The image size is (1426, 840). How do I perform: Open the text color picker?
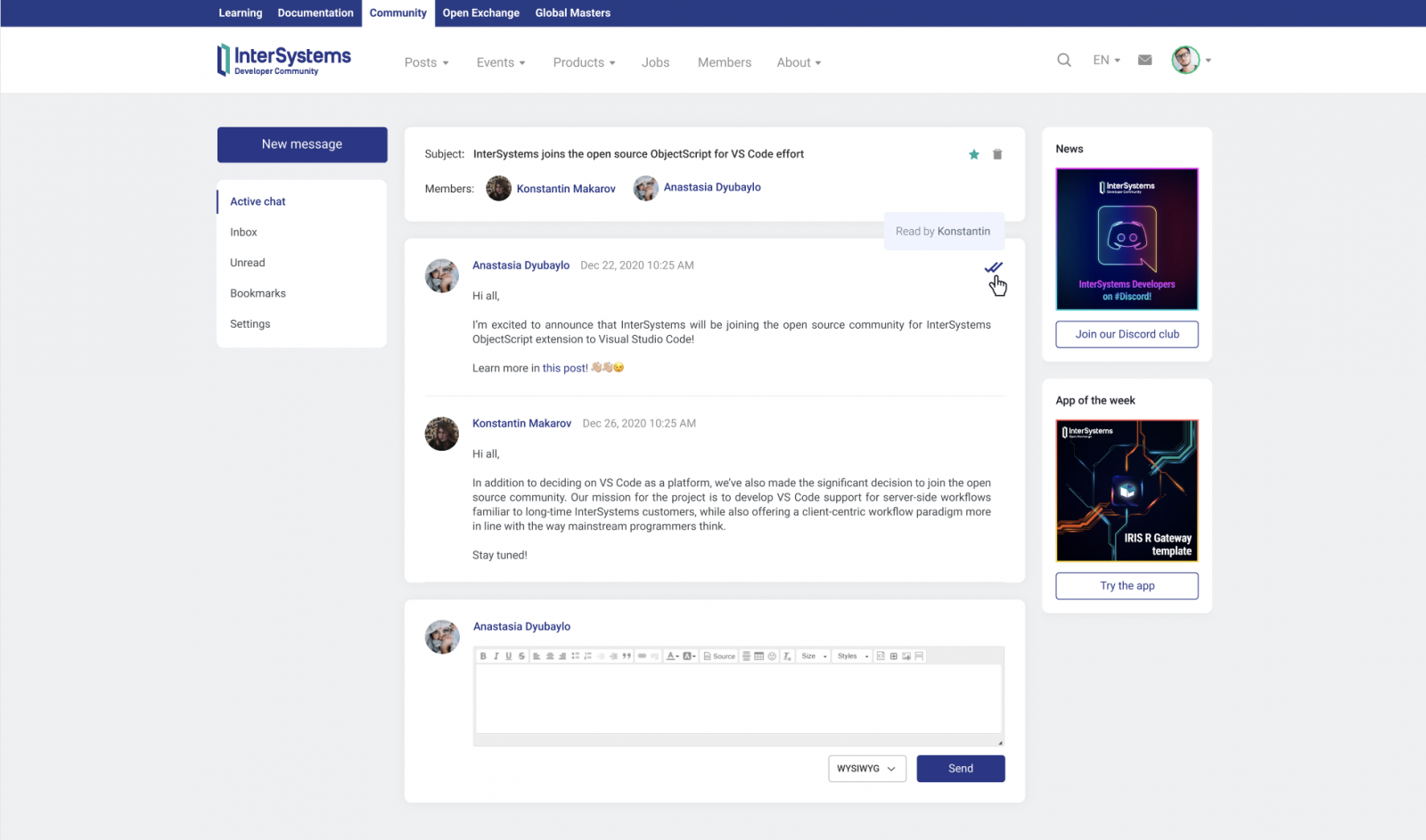click(672, 657)
